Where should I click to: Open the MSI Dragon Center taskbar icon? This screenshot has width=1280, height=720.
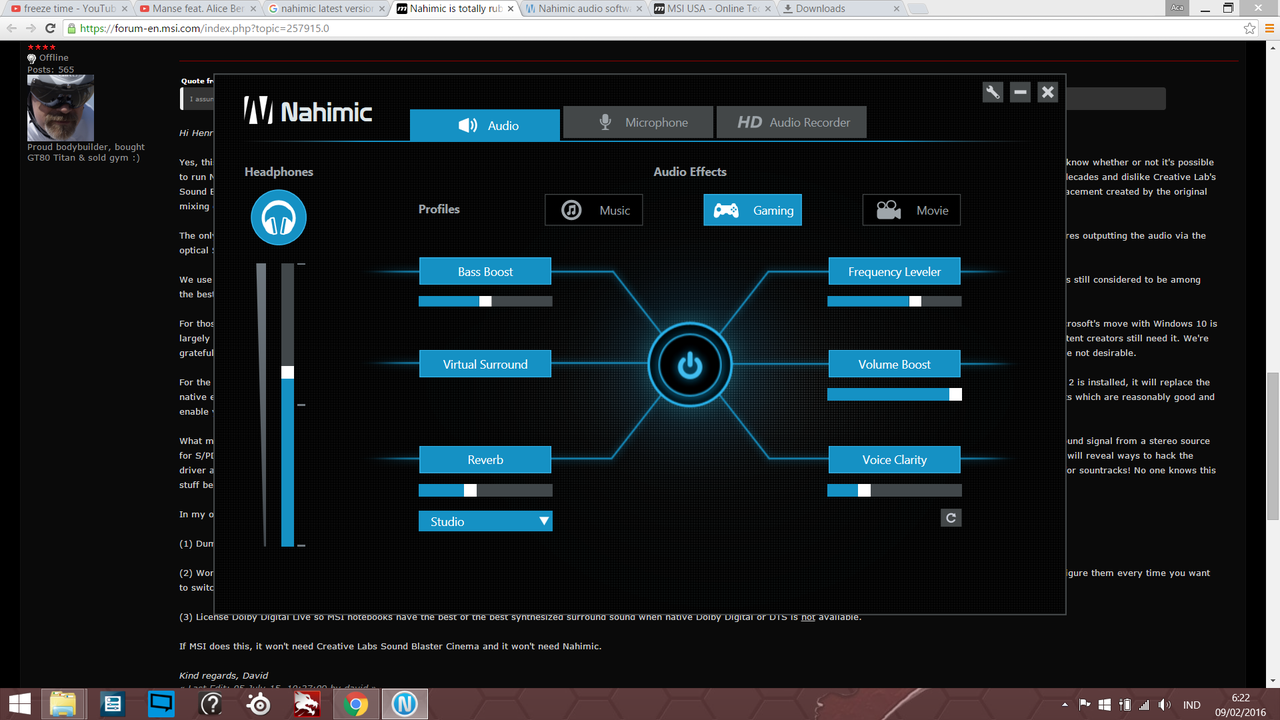coord(307,704)
